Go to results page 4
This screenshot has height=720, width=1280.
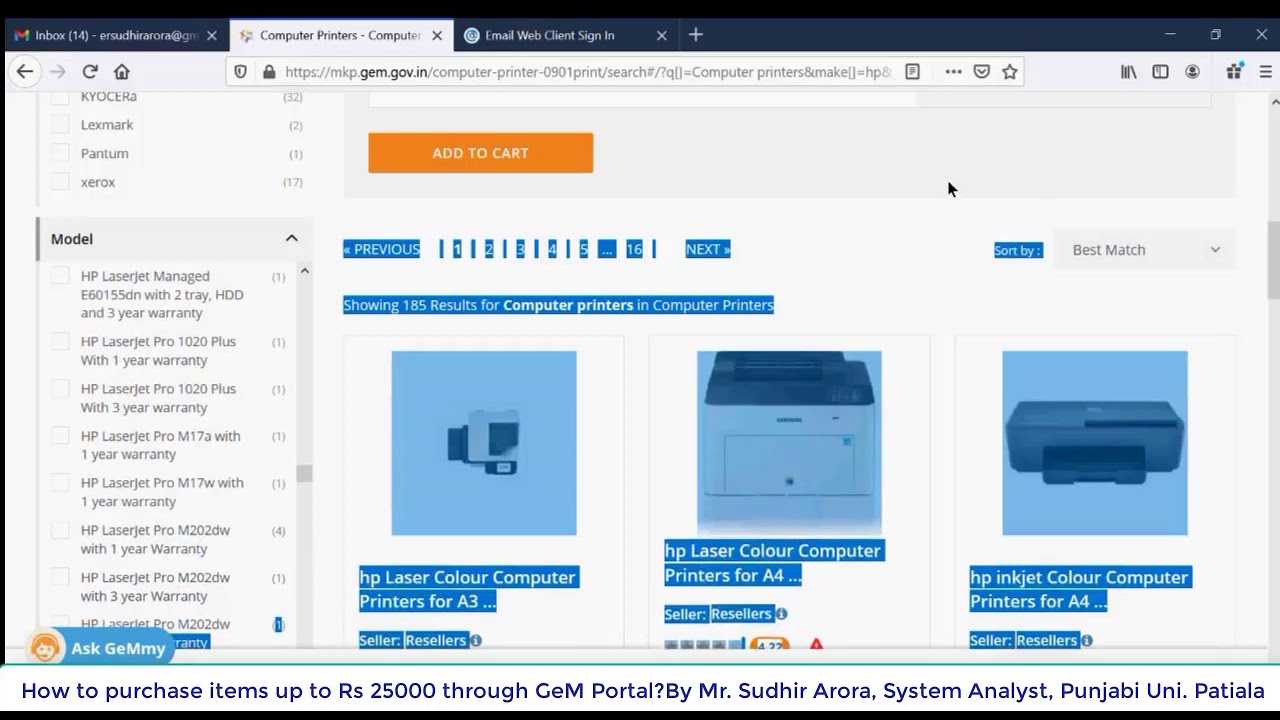click(552, 249)
